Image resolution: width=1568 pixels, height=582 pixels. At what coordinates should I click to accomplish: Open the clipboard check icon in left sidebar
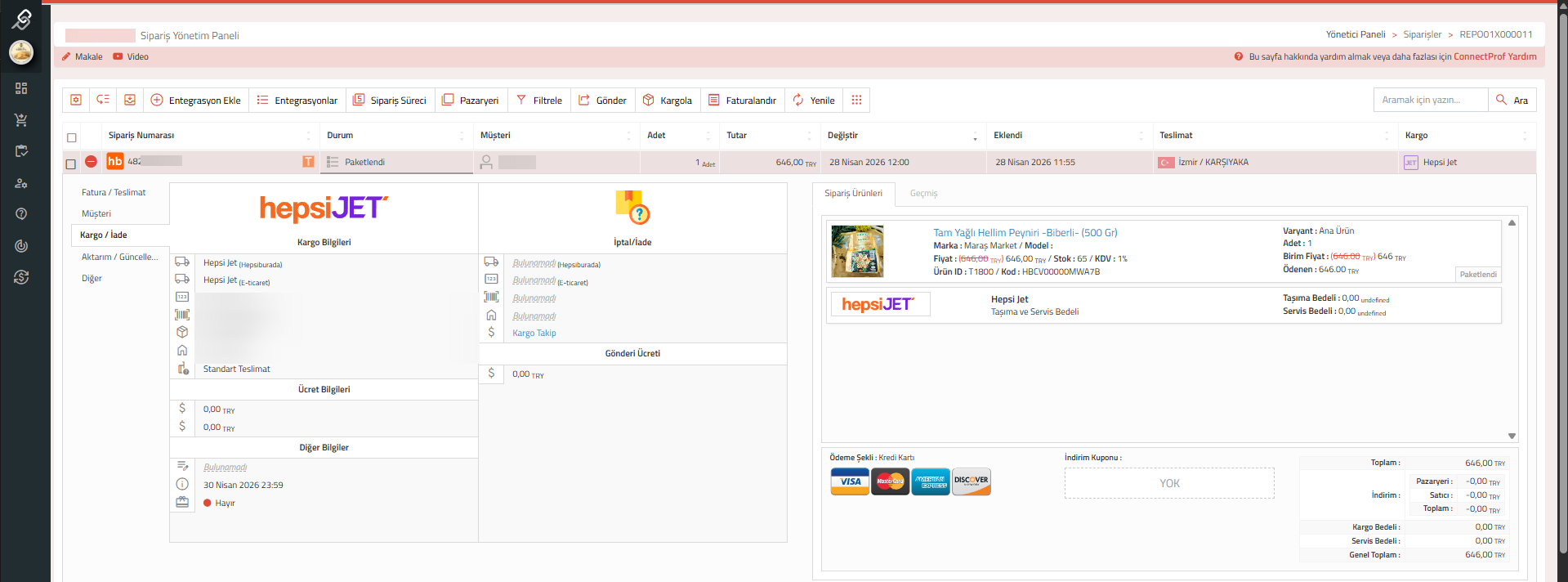point(21,151)
